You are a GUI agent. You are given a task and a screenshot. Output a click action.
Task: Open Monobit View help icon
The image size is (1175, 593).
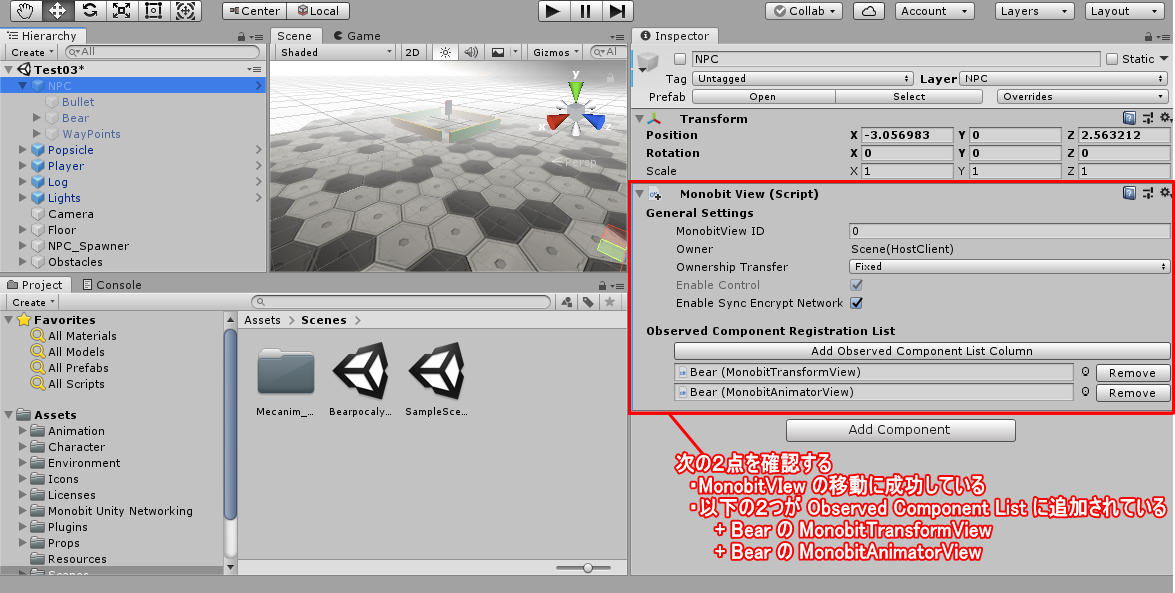(x=1129, y=193)
